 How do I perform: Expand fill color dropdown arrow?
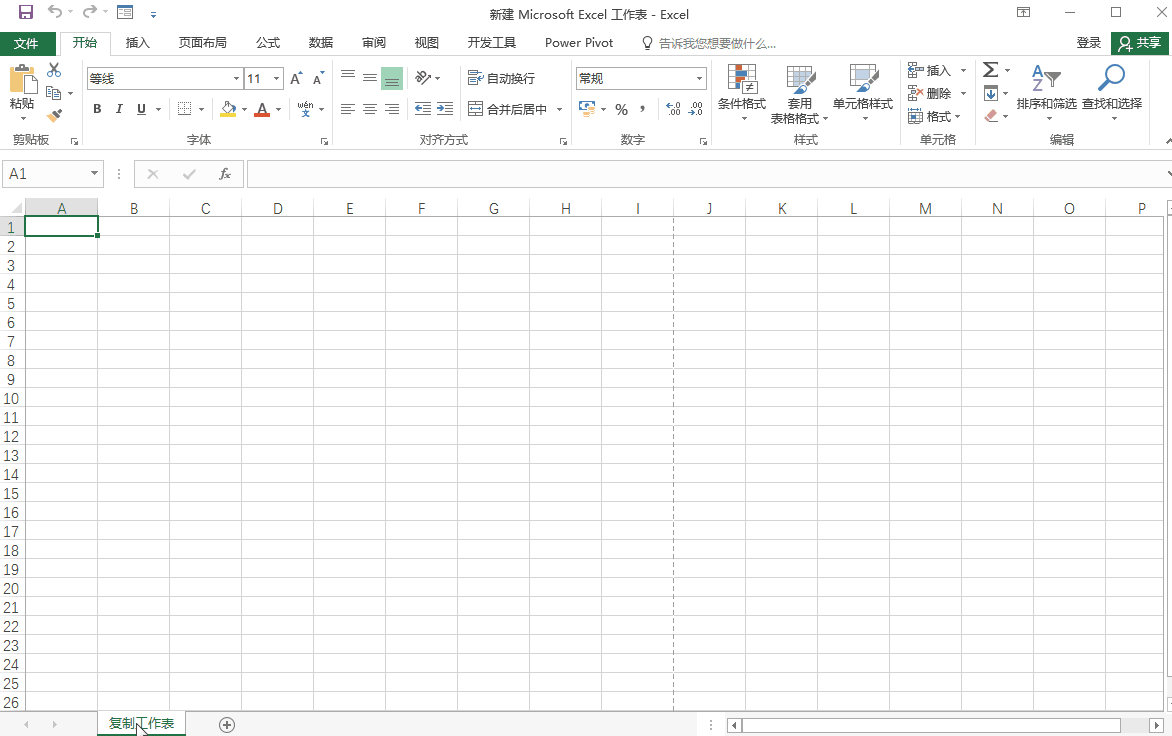[x=244, y=110]
